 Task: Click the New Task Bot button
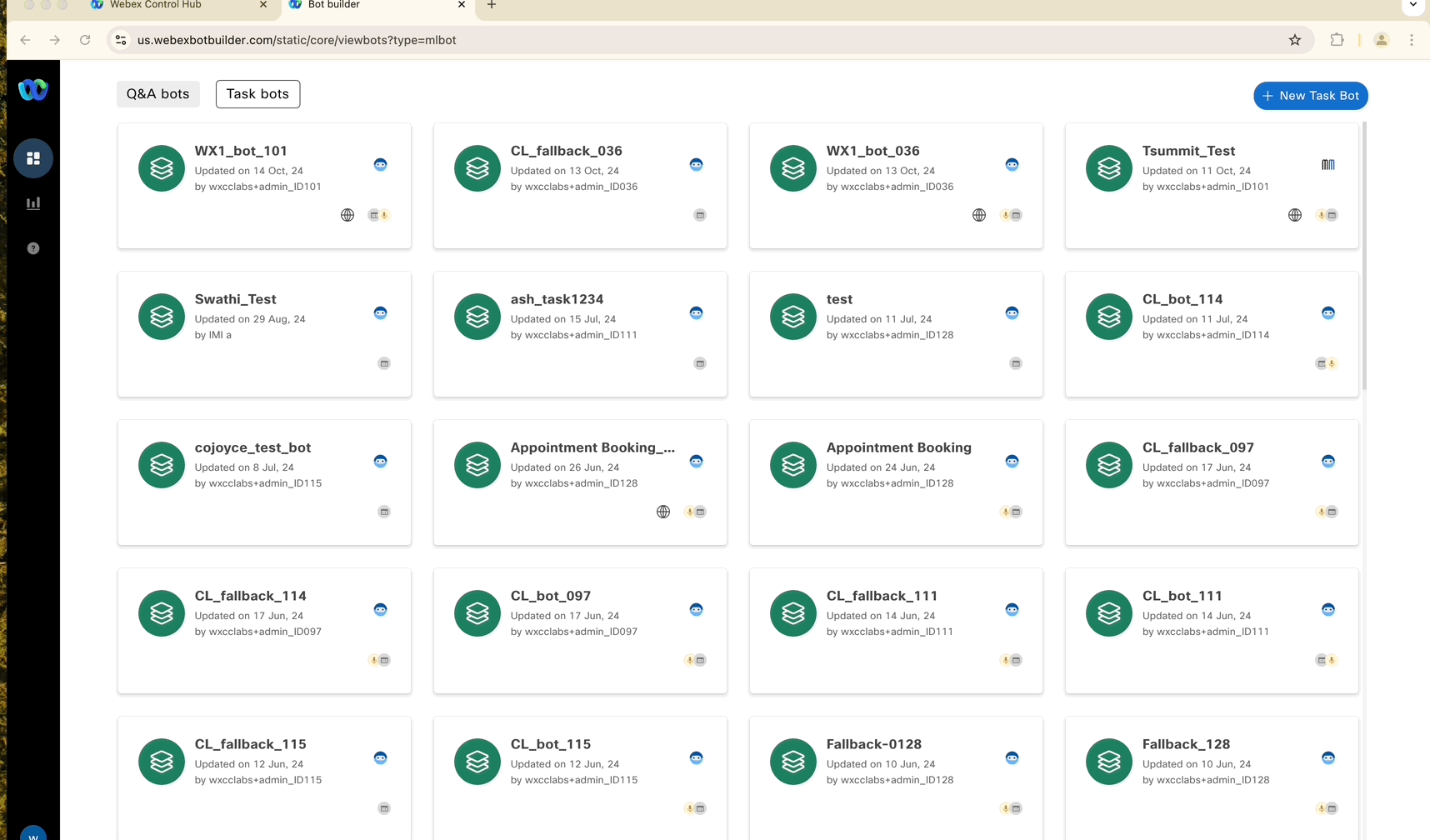pos(1310,96)
